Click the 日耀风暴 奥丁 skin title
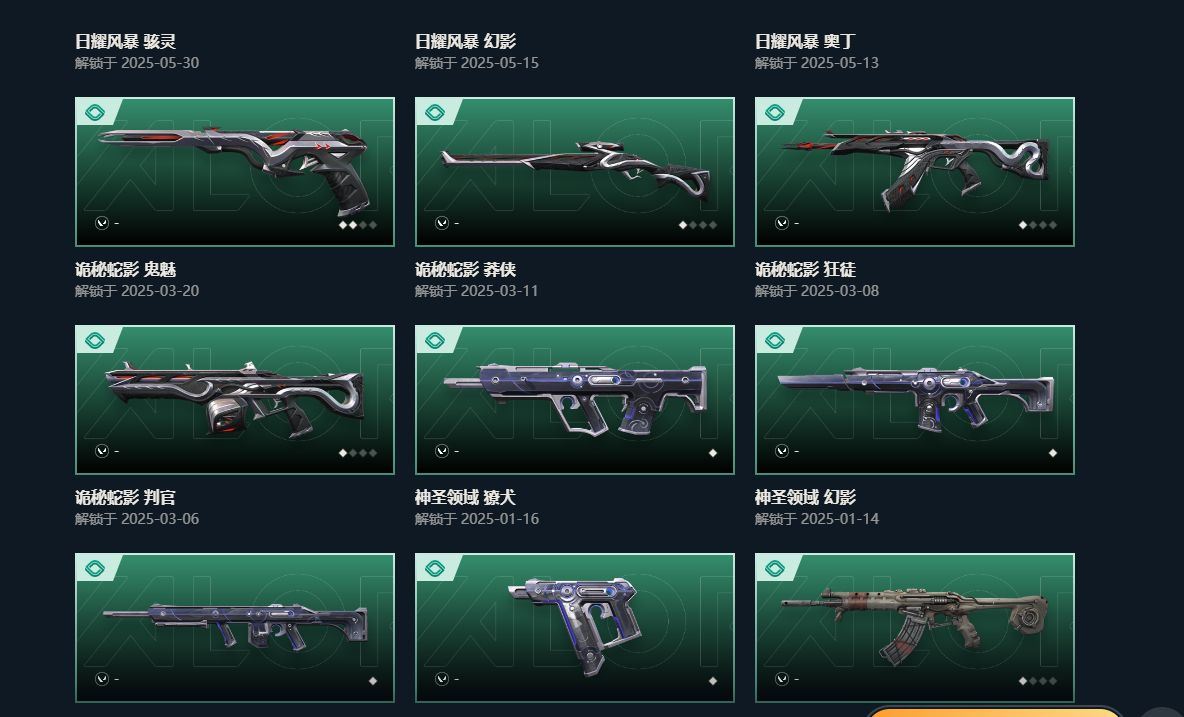 (805, 42)
